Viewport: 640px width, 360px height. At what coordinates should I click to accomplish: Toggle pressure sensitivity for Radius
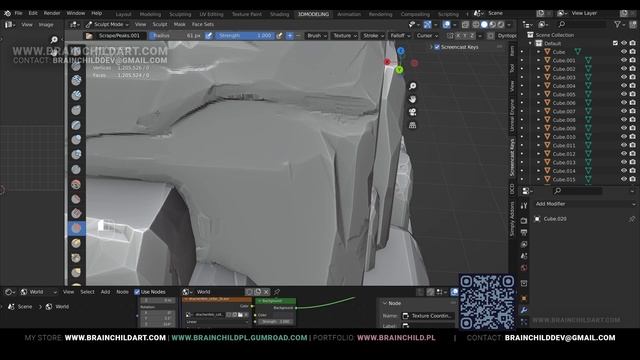pos(209,36)
